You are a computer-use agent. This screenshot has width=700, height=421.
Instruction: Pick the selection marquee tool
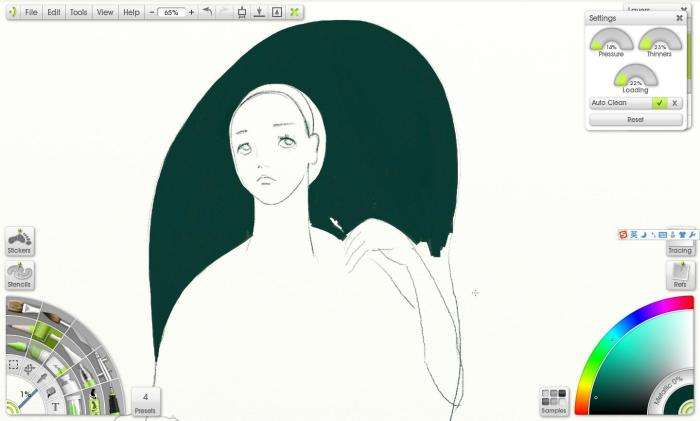[13, 366]
